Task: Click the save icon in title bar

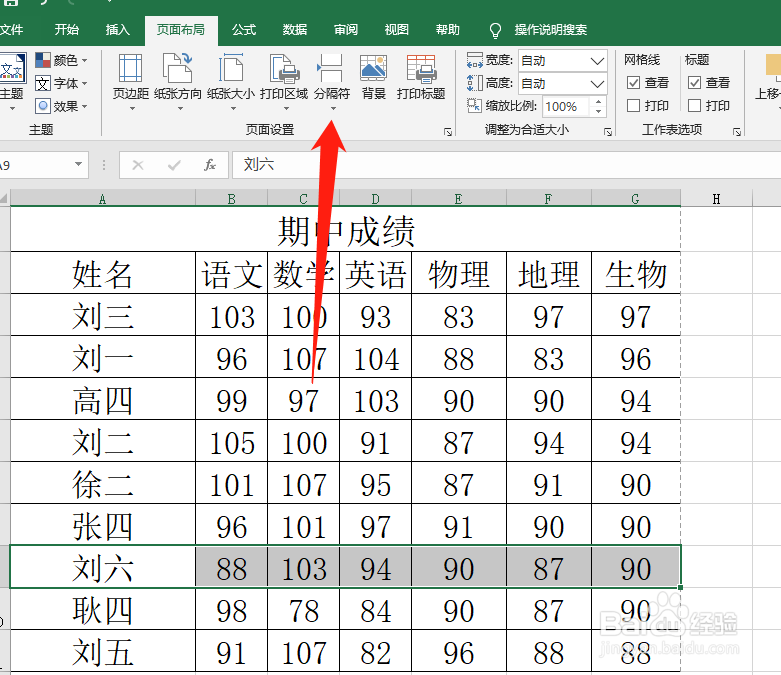Action: point(11,2)
